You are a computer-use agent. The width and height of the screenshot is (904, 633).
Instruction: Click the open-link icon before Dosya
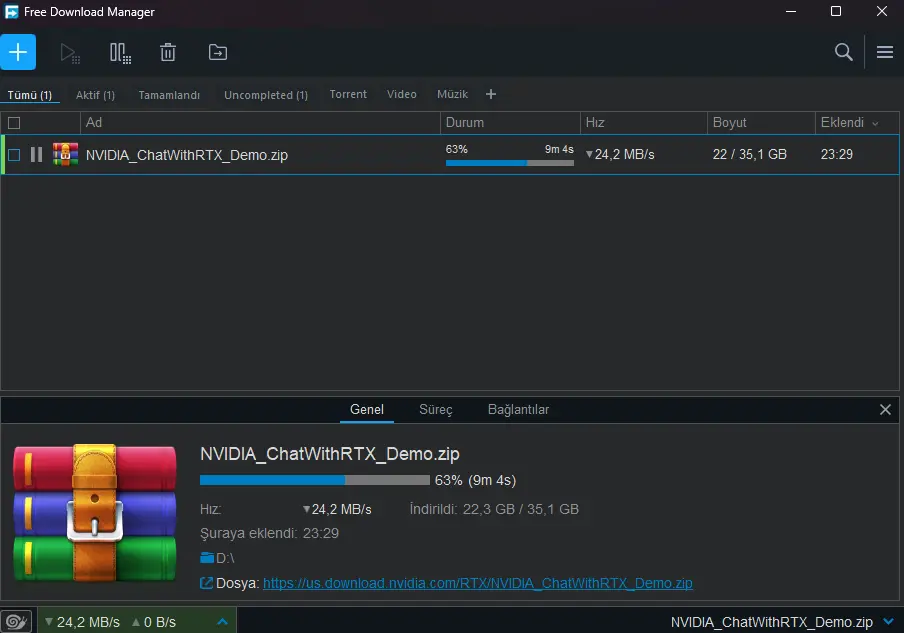point(206,583)
